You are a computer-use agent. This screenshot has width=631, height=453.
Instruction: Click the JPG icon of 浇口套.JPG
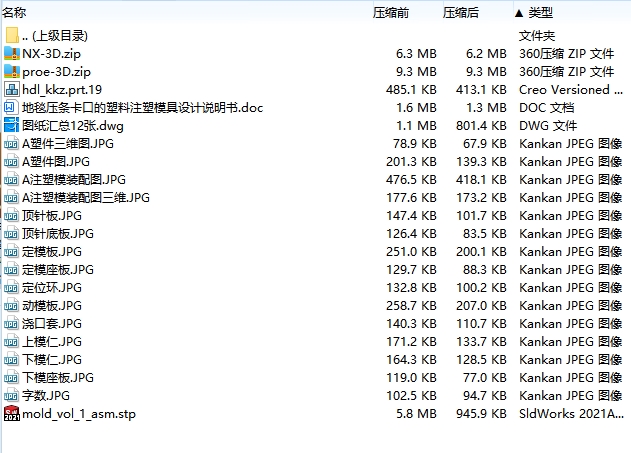pyautogui.click(x=11, y=324)
